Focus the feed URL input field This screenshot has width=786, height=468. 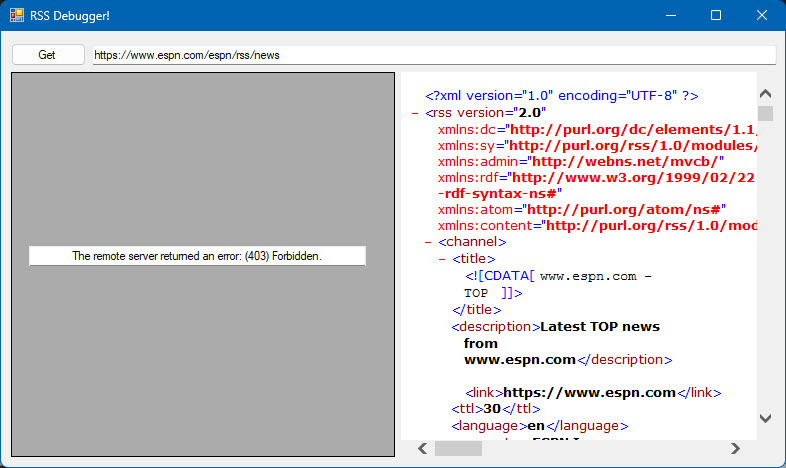click(x=434, y=55)
